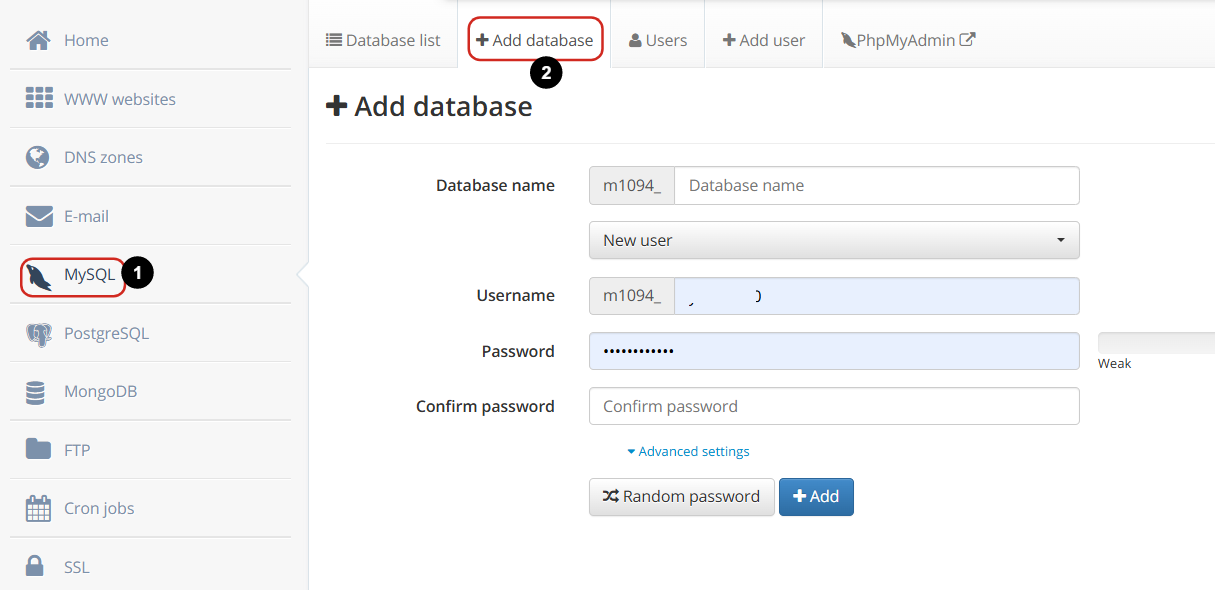Expand the New user dropdown
The image size is (1215, 590).
pyautogui.click(x=834, y=240)
